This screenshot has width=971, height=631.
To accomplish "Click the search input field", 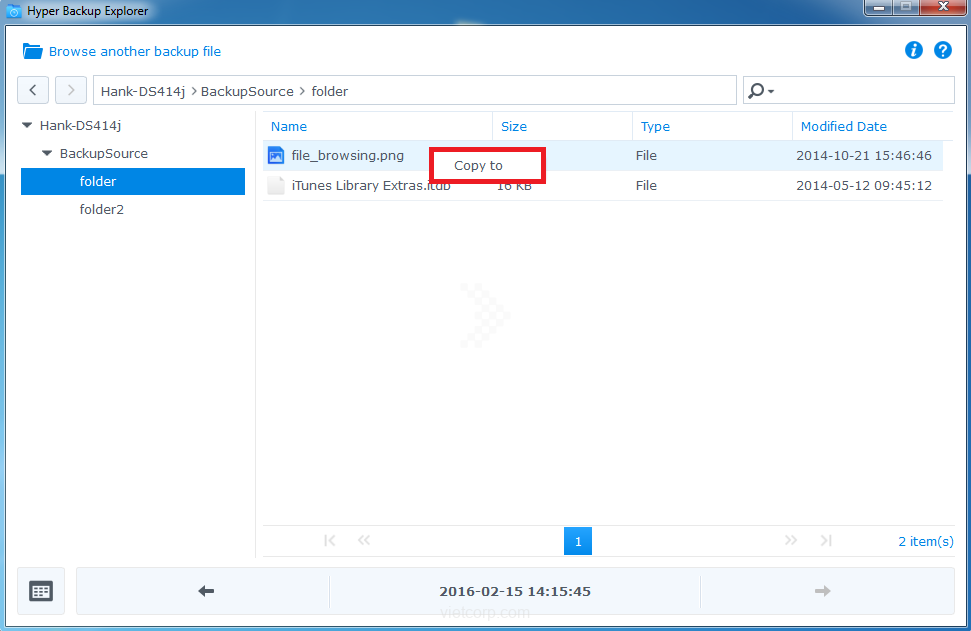I will (x=860, y=91).
